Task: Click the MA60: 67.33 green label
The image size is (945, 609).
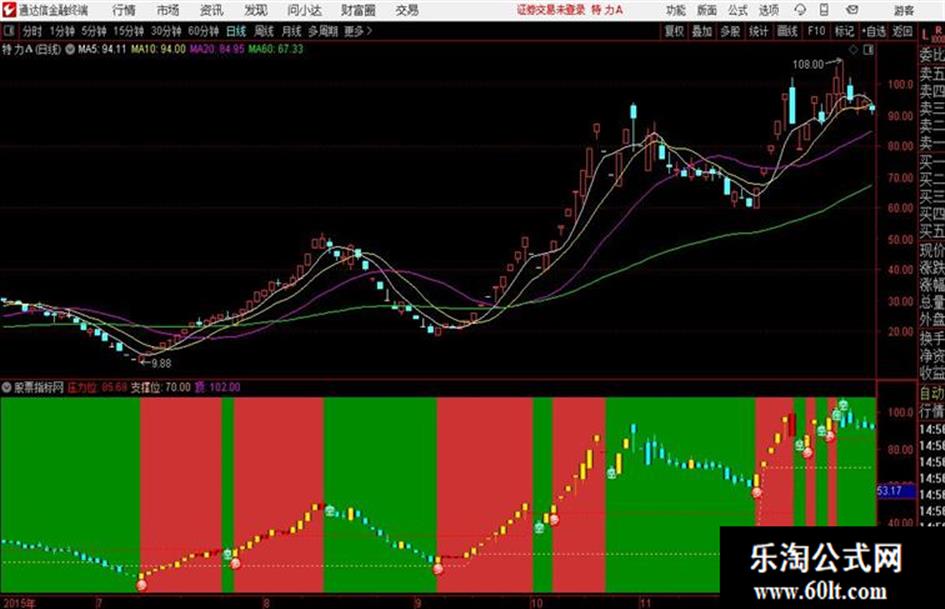Action: coord(276,49)
